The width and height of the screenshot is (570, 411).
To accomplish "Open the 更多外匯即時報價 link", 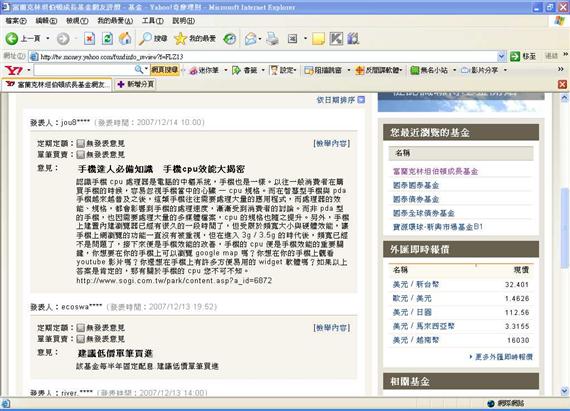I will [x=504, y=357].
